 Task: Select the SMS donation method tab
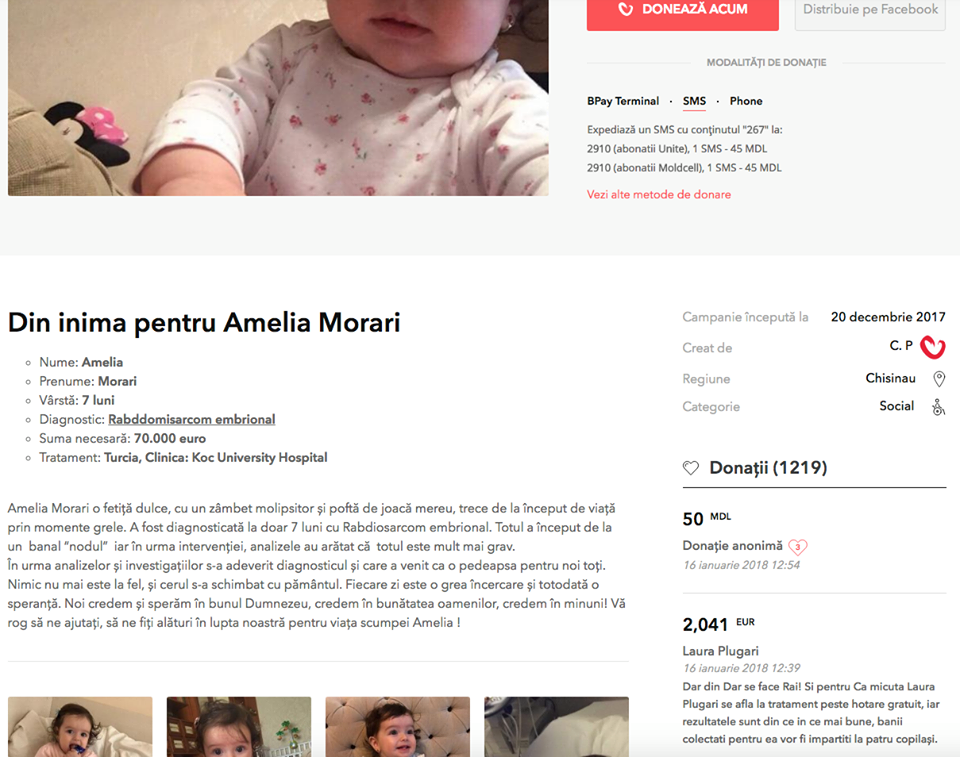point(694,101)
